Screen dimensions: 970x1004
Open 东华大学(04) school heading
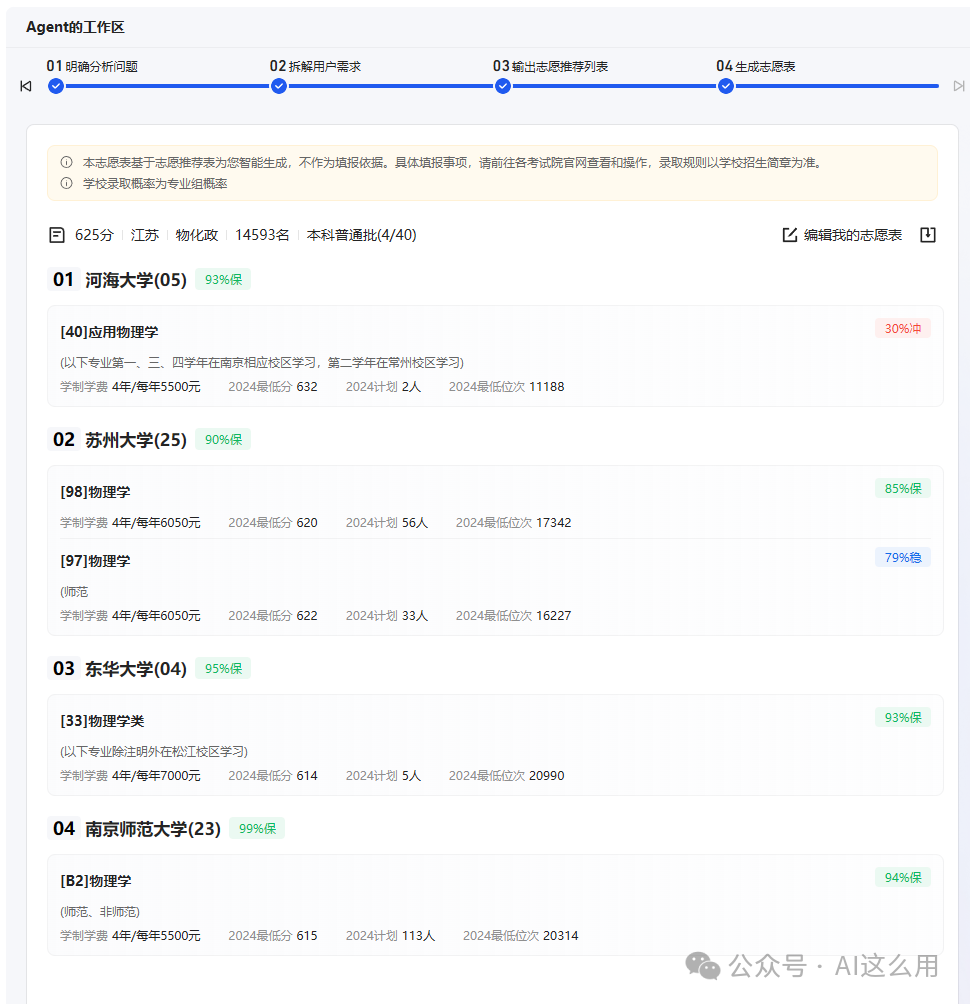(136, 669)
